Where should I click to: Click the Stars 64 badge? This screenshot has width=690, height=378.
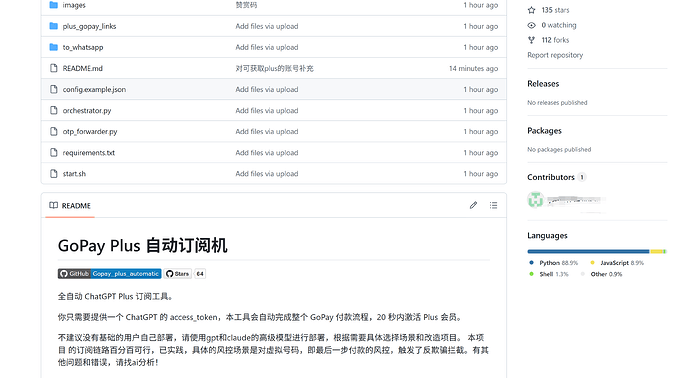click(185, 274)
